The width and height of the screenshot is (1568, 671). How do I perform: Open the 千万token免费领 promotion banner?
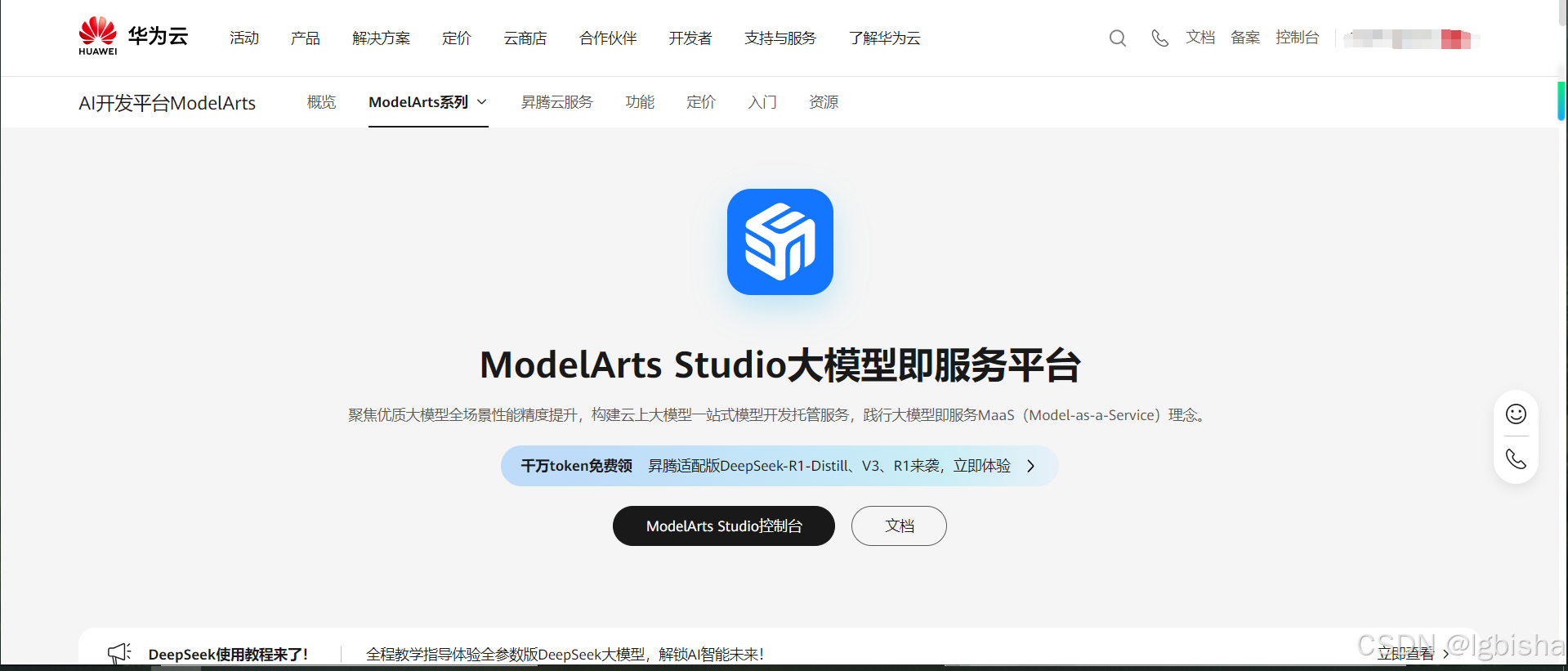coord(780,466)
